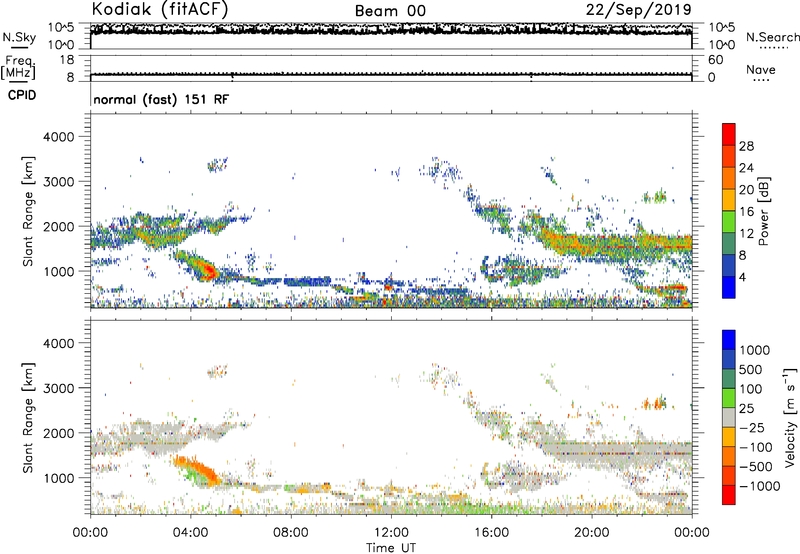Click the 'N.Sky' legend label
The height and width of the screenshot is (554, 800).
[19, 37]
